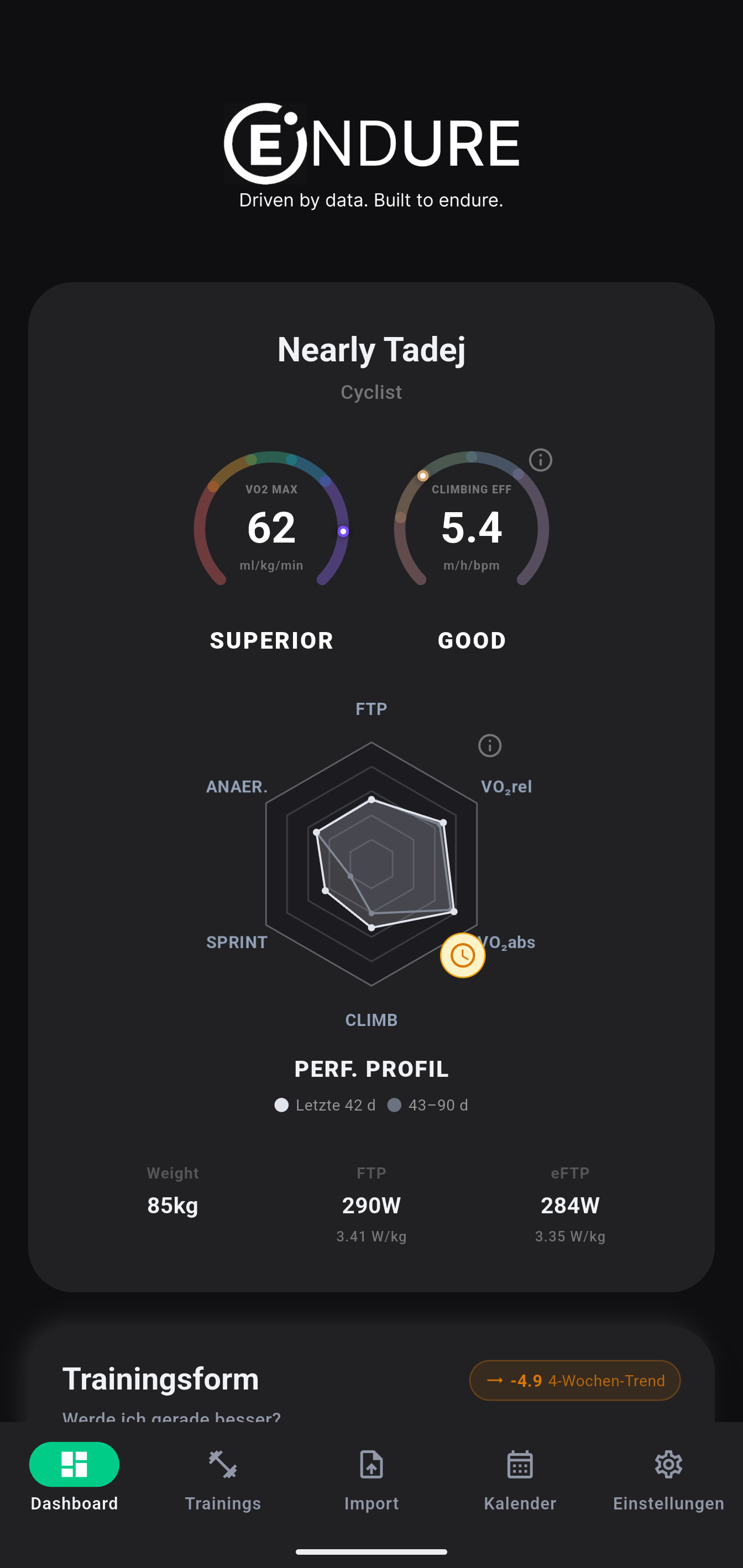
Task: Open the Import file-upload icon
Action: pyautogui.click(x=371, y=1464)
